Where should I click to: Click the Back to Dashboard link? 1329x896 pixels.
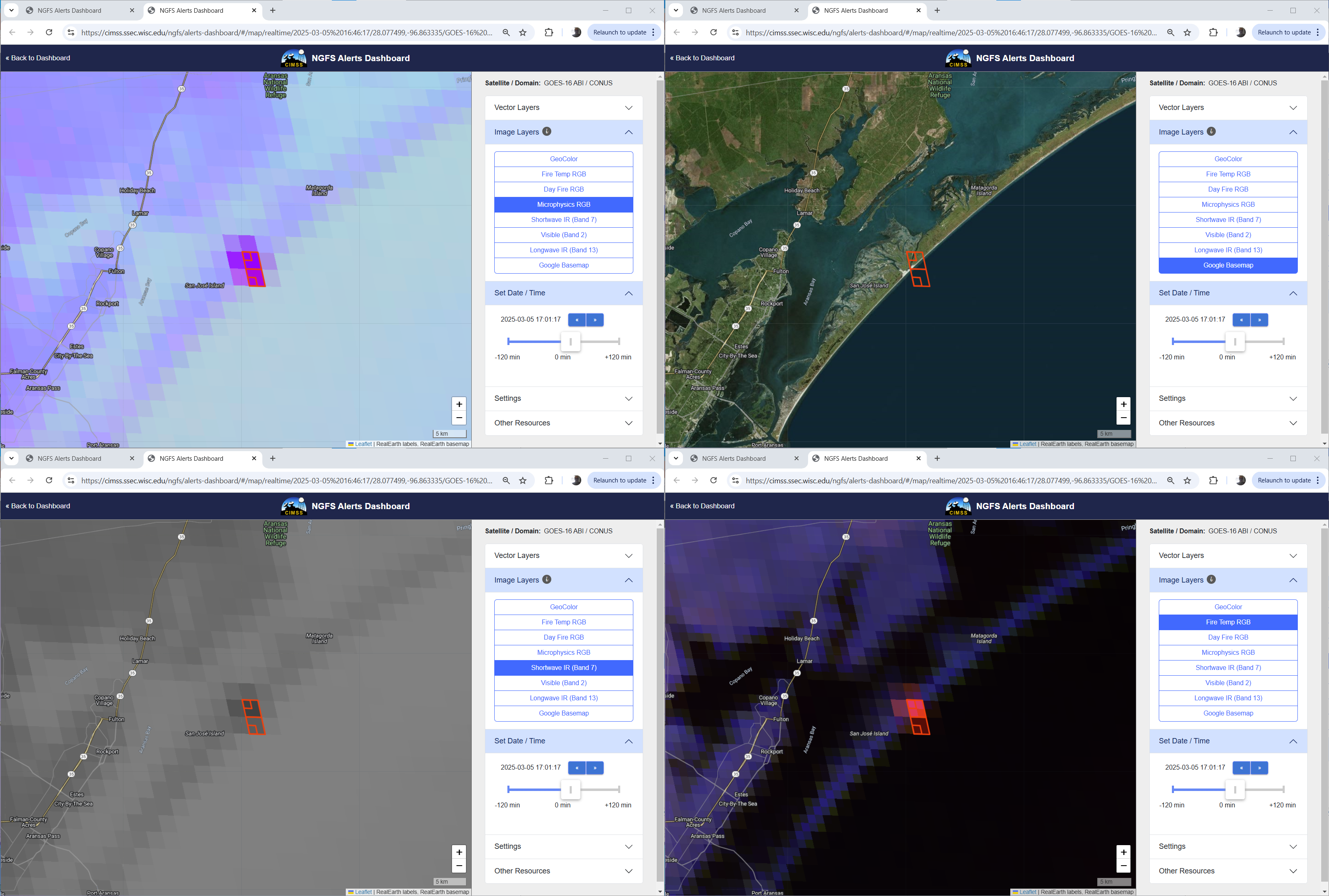[38, 58]
